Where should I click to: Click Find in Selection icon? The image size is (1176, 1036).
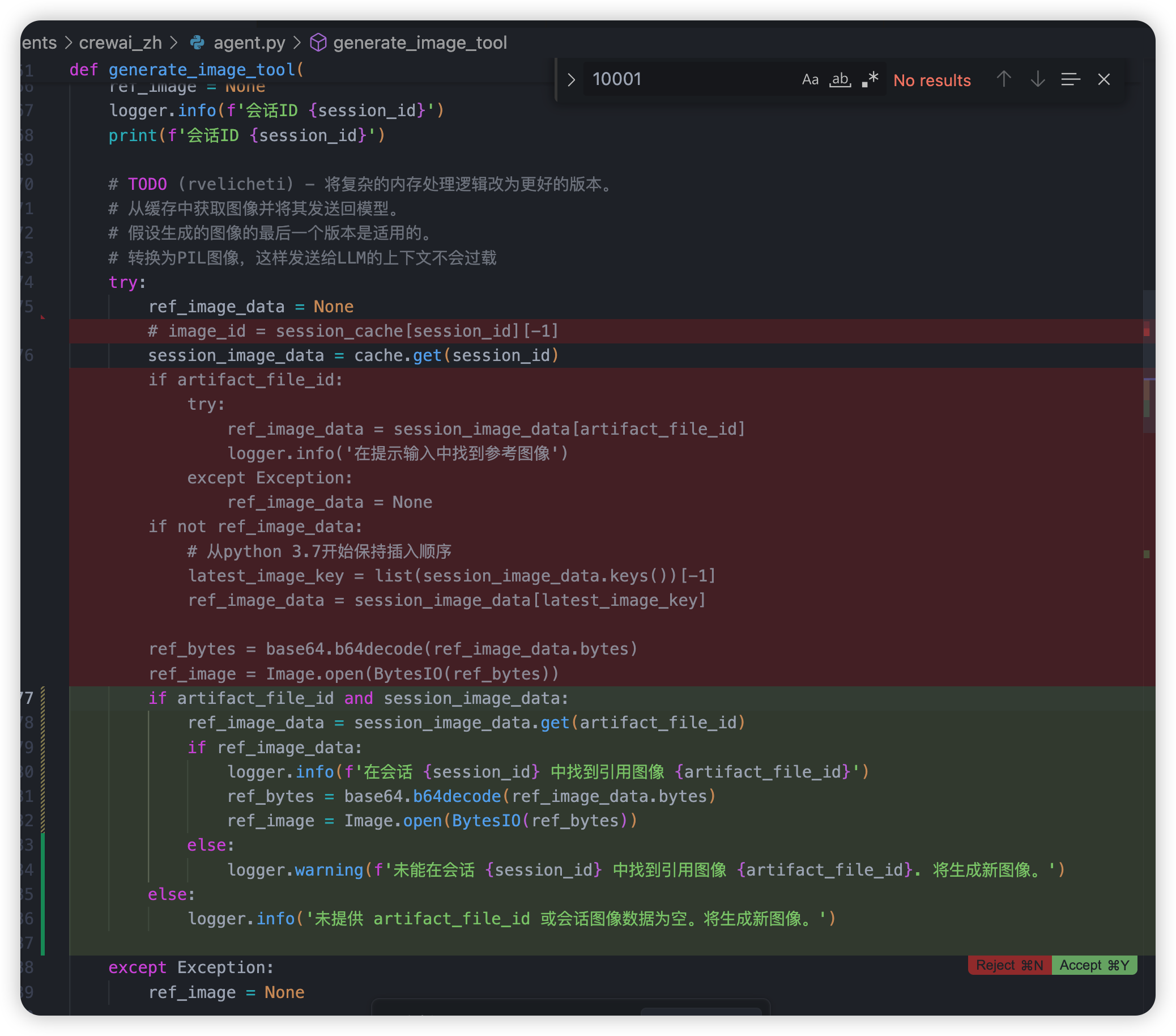tap(1070, 79)
